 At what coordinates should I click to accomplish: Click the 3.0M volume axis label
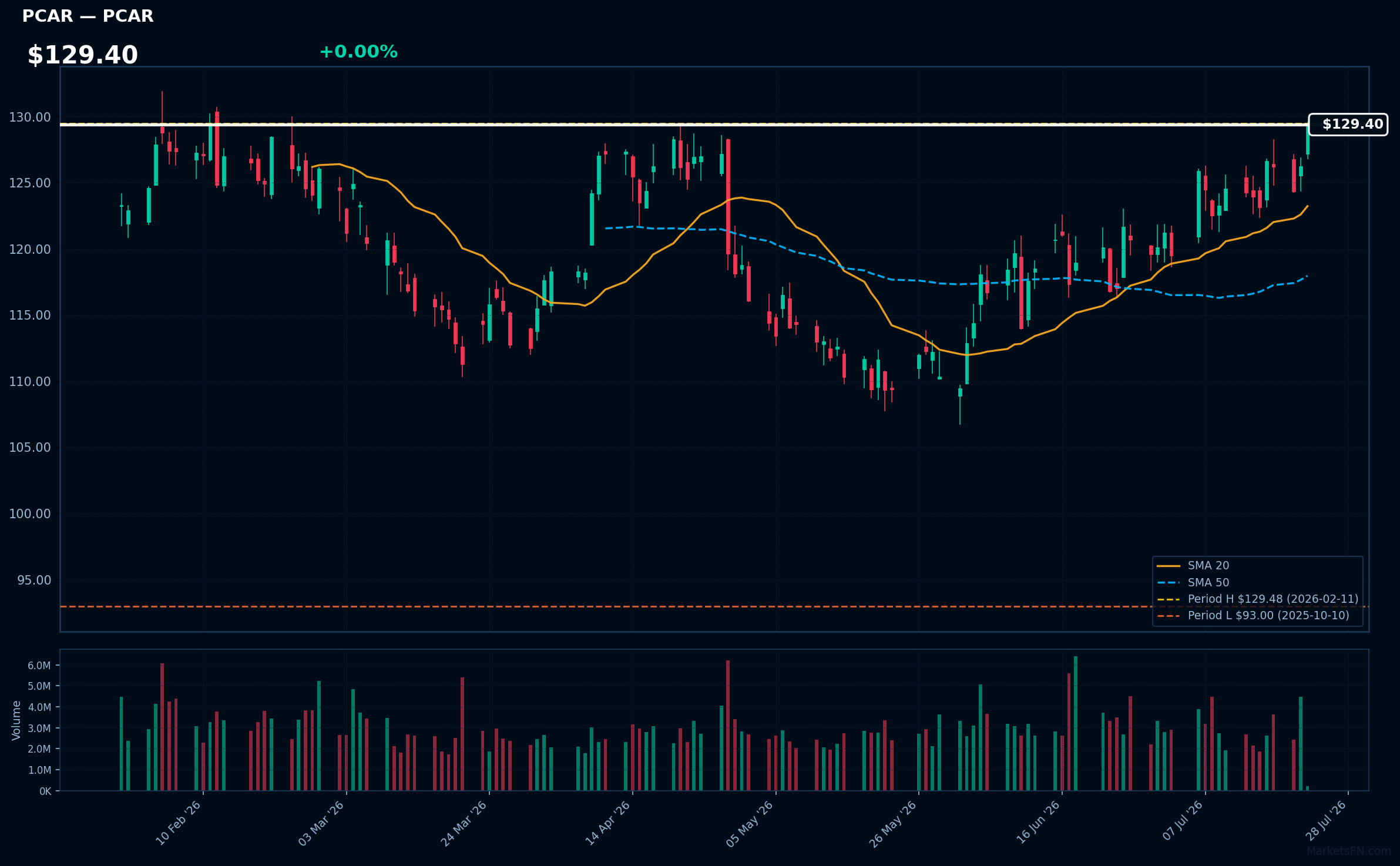(39, 729)
